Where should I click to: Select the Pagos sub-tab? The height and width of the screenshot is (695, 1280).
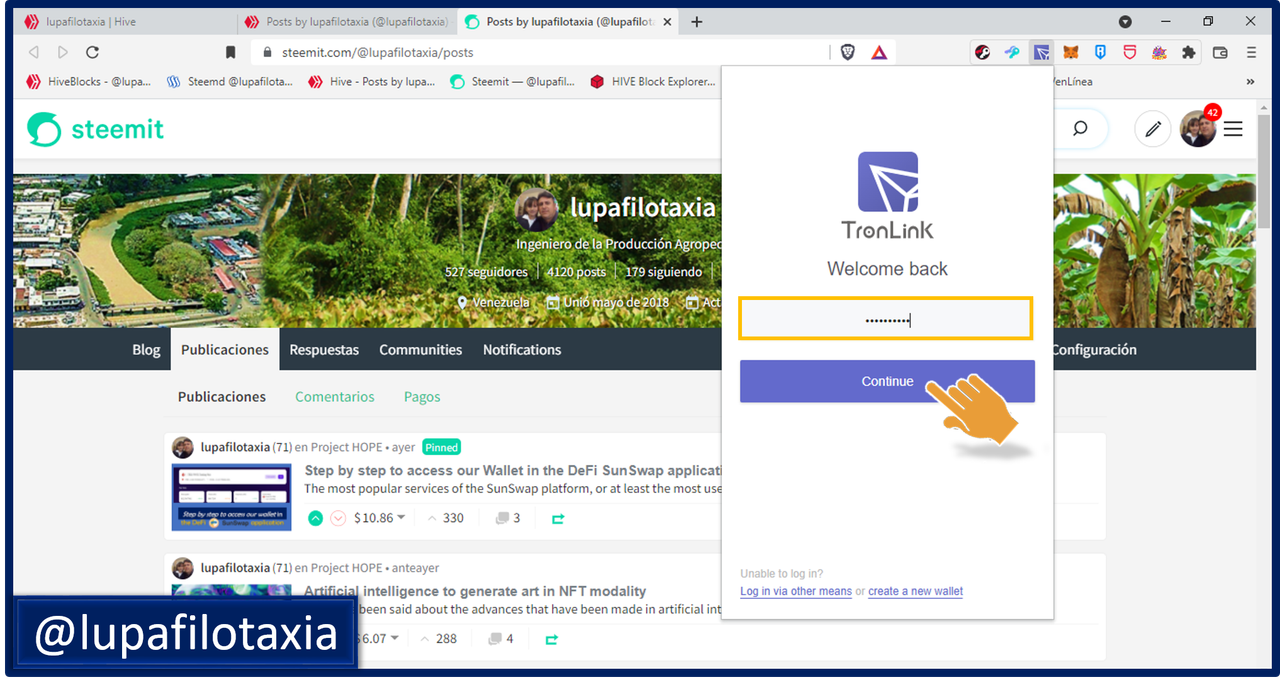pos(422,397)
